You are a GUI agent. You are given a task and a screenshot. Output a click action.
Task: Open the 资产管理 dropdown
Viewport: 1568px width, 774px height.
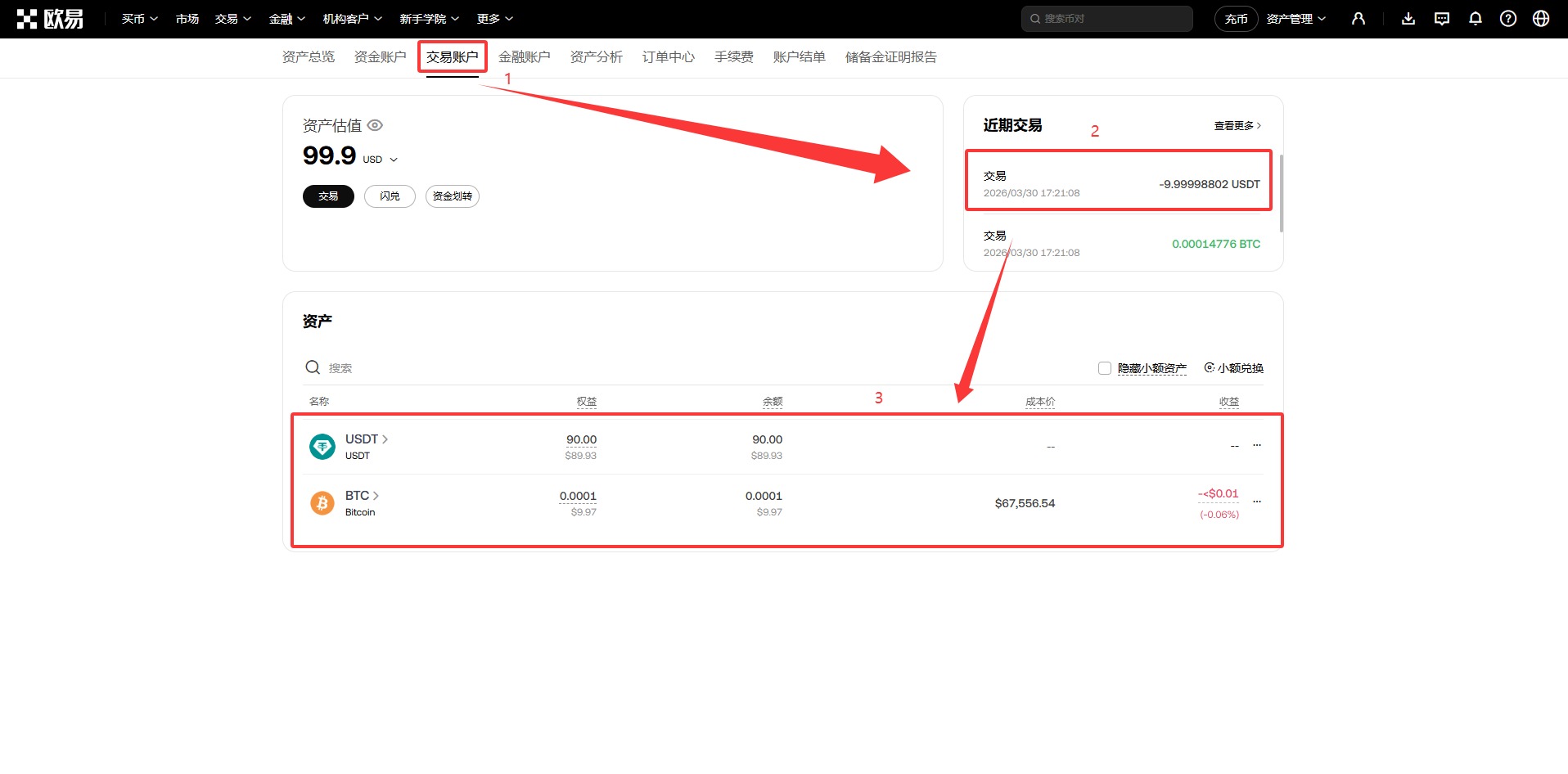click(1296, 19)
